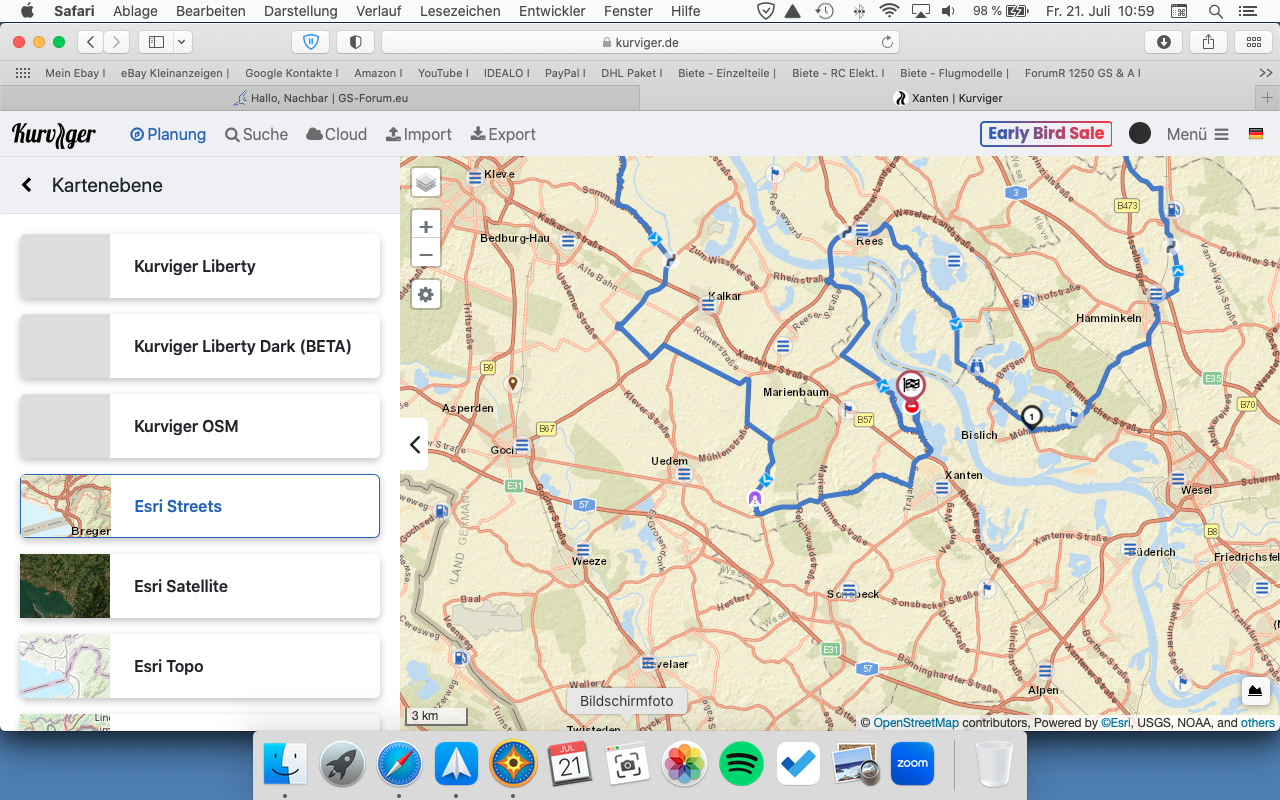Open the map layers icon on the map
This screenshot has width=1280, height=800.
pyautogui.click(x=426, y=182)
